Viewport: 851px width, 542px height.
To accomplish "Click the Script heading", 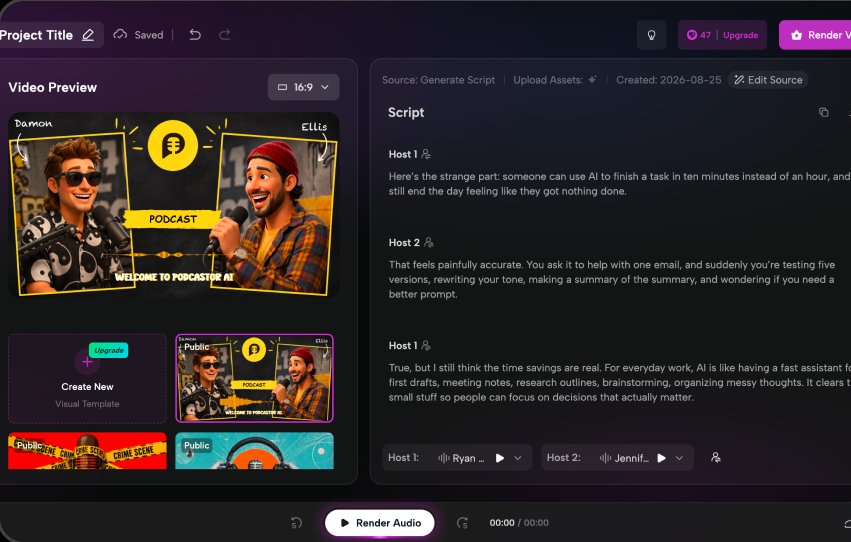I will [x=406, y=112].
